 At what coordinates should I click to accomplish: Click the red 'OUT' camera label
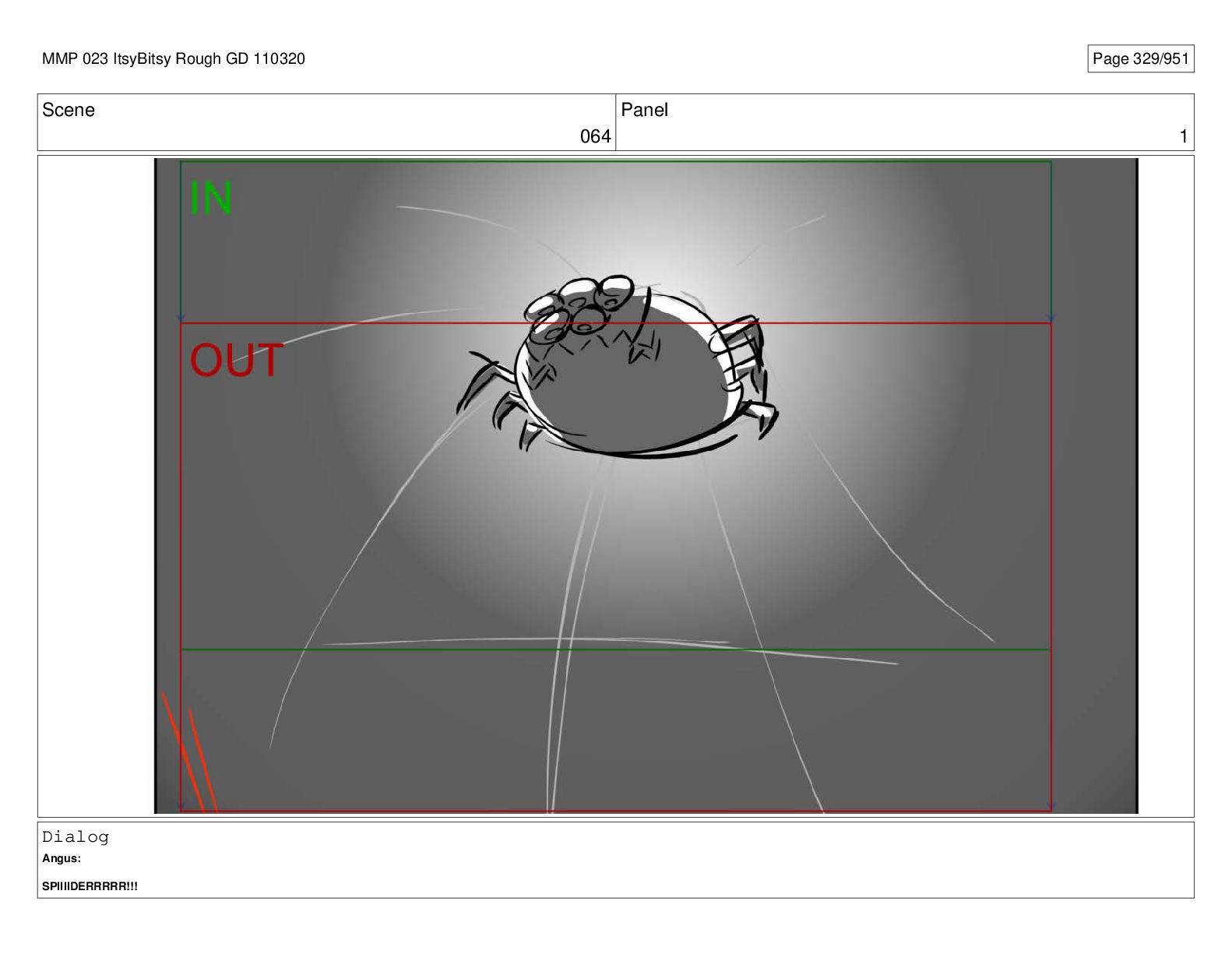click(236, 361)
